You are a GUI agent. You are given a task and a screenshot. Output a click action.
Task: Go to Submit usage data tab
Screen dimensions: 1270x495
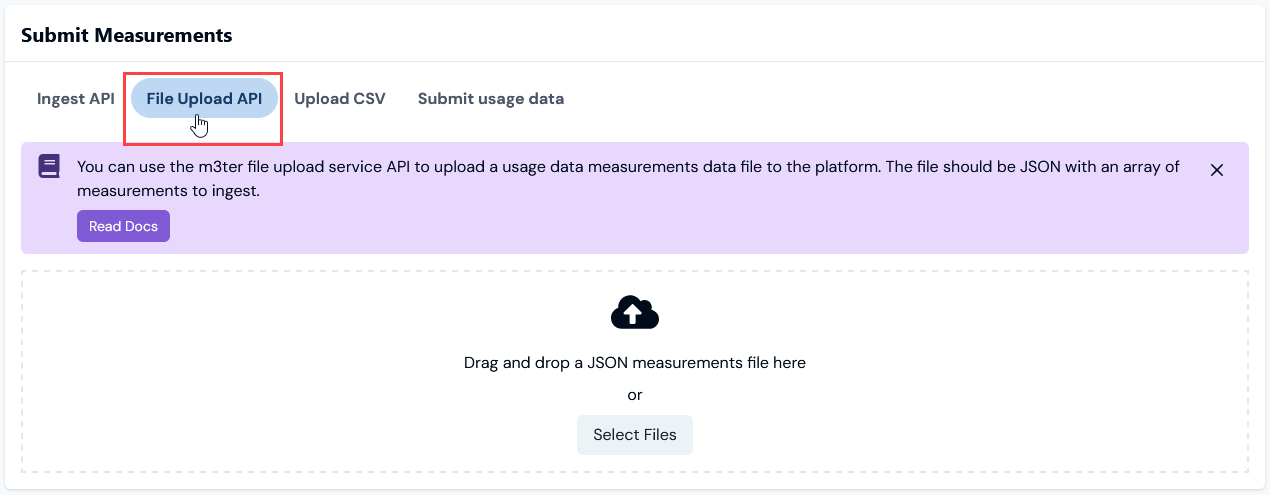pyautogui.click(x=490, y=99)
